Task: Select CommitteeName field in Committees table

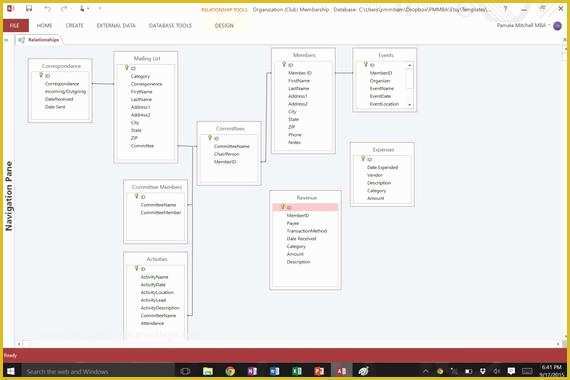Action: click(232, 146)
